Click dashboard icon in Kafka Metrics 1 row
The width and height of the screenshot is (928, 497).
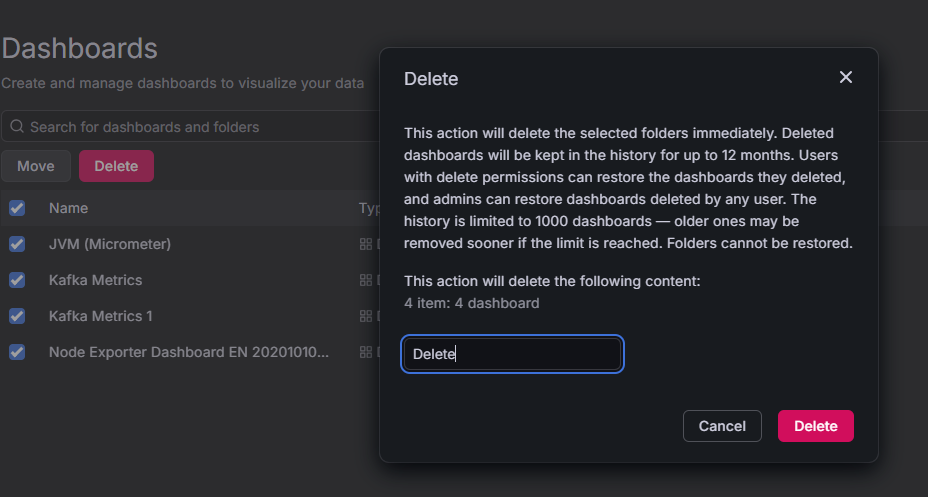tap(366, 317)
